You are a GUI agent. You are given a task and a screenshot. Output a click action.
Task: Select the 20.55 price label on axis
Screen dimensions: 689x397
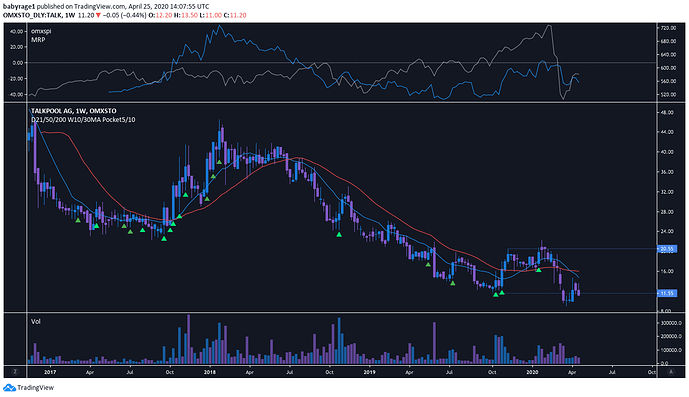point(667,249)
